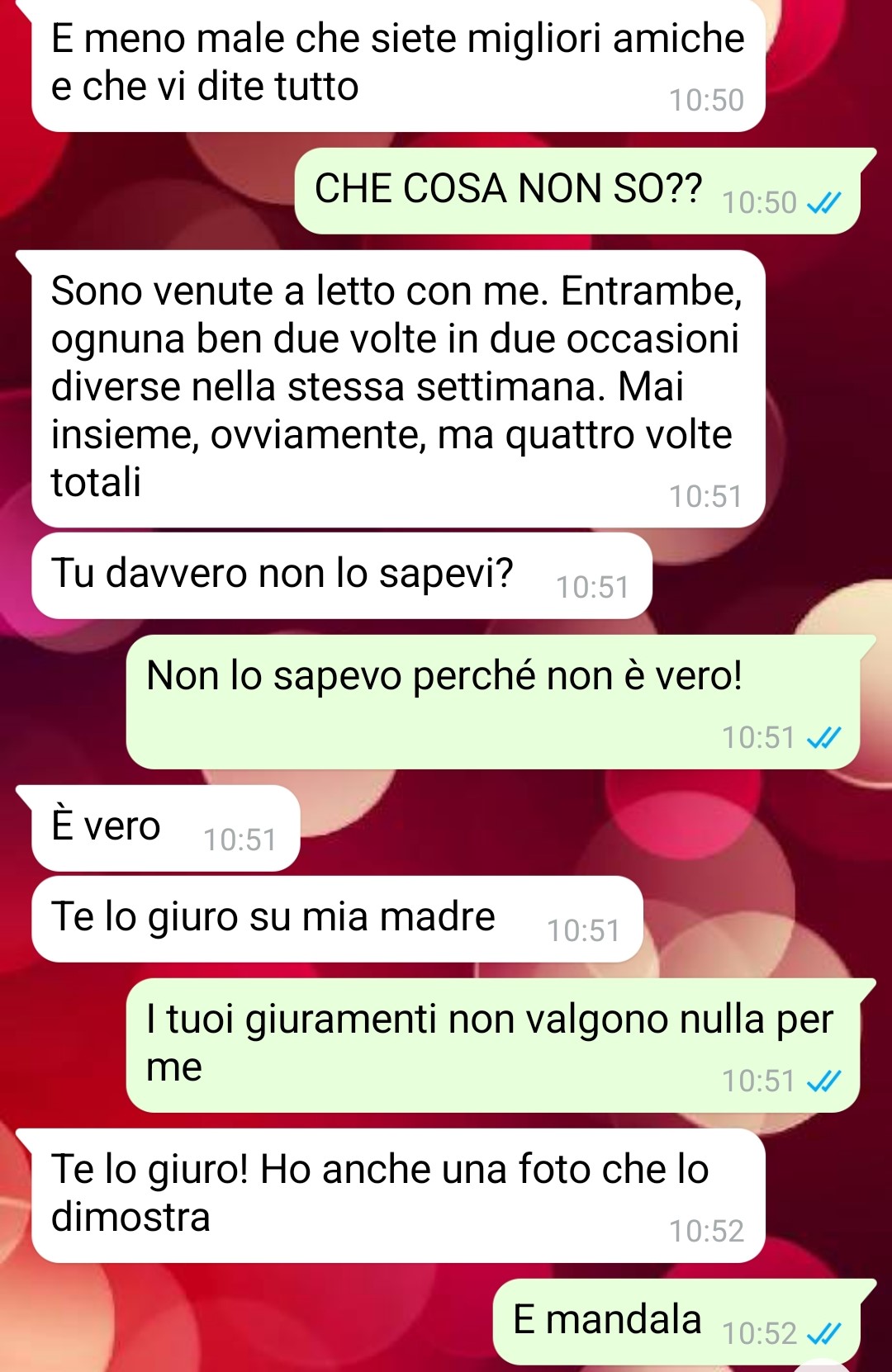This screenshot has width=892, height=1372.
Task: Select the sent message 'CHE COSA NON SO??'
Action: (x=577, y=191)
